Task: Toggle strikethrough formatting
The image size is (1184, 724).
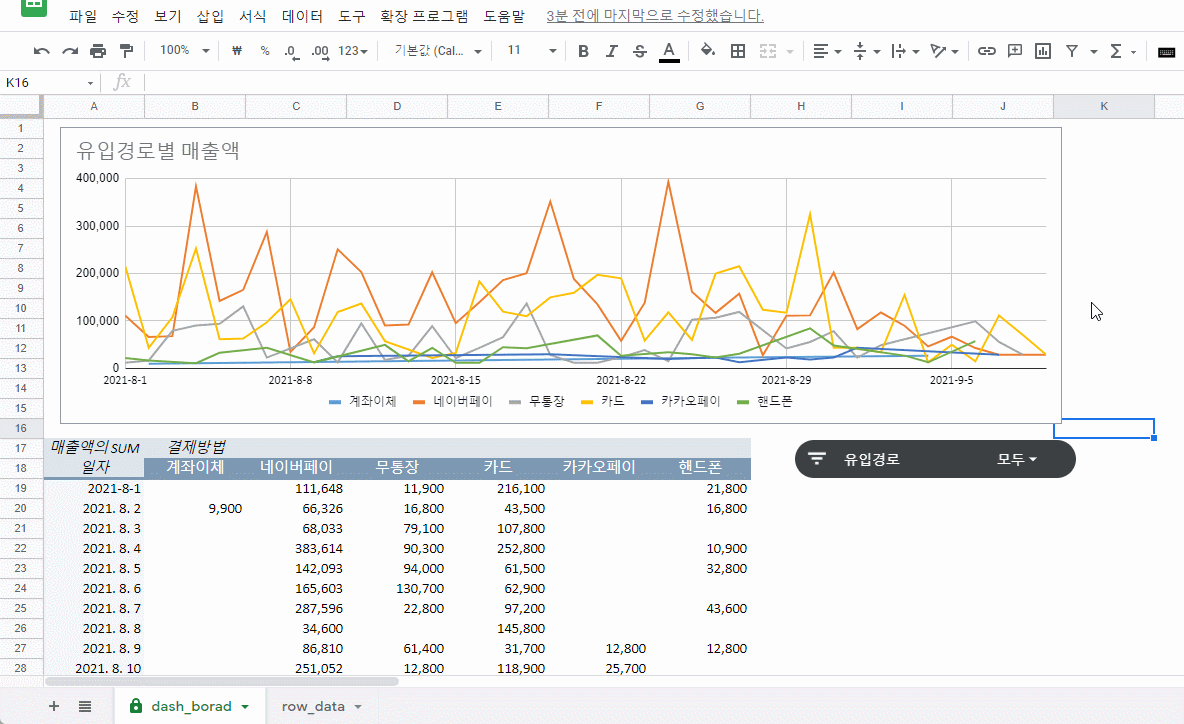Action: [640, 51]
